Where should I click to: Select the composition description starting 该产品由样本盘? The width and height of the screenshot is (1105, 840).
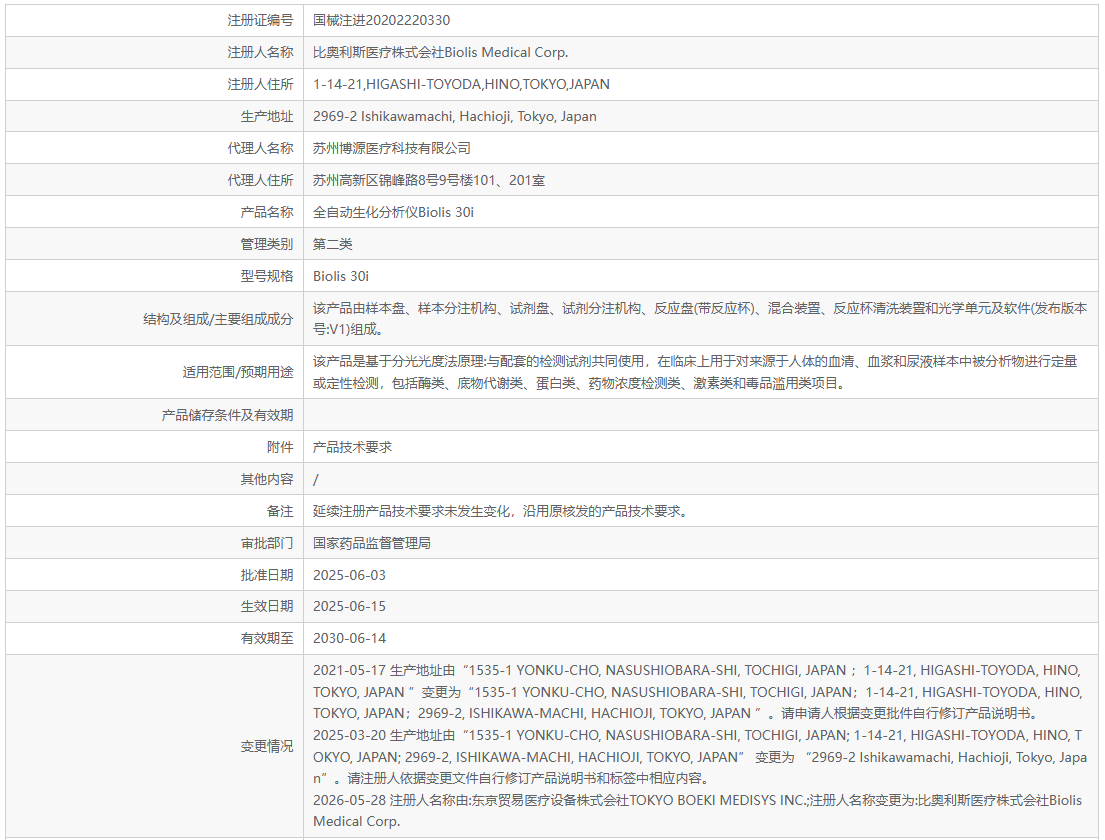[x=700, y=319]
